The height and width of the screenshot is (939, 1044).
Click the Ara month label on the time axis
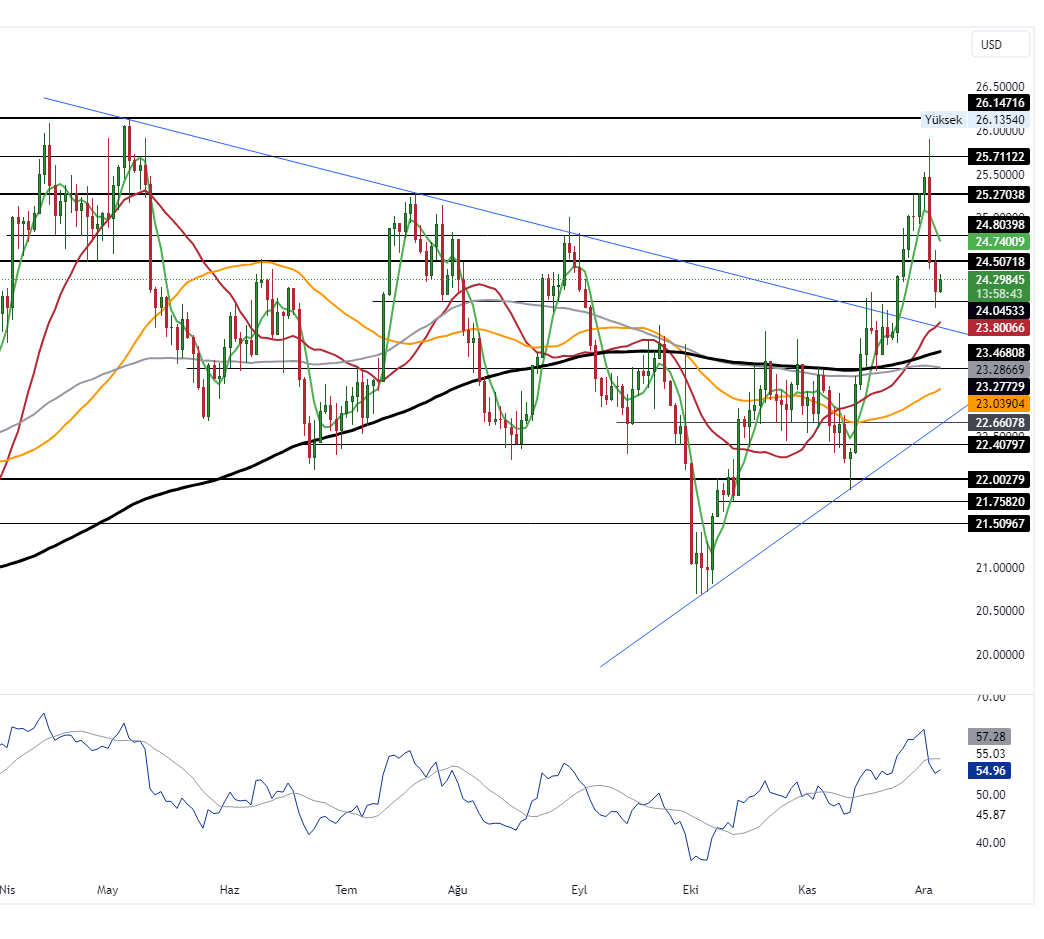point(922,889)
